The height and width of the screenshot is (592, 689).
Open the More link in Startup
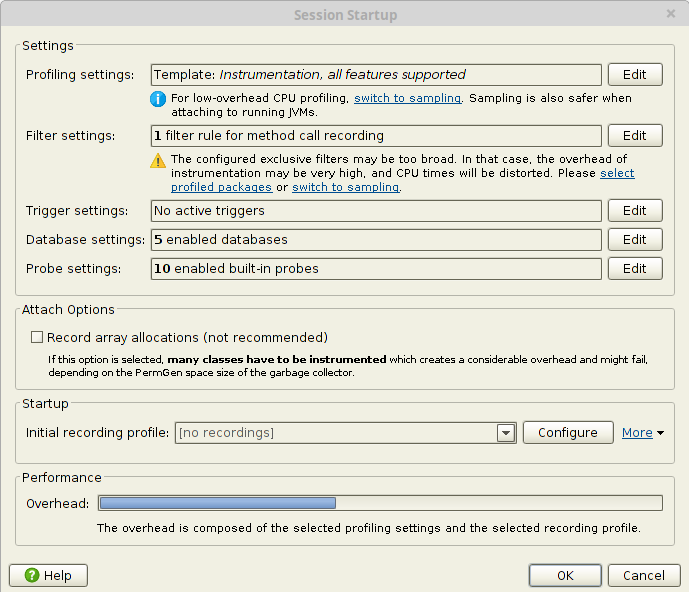click(637, 433)
